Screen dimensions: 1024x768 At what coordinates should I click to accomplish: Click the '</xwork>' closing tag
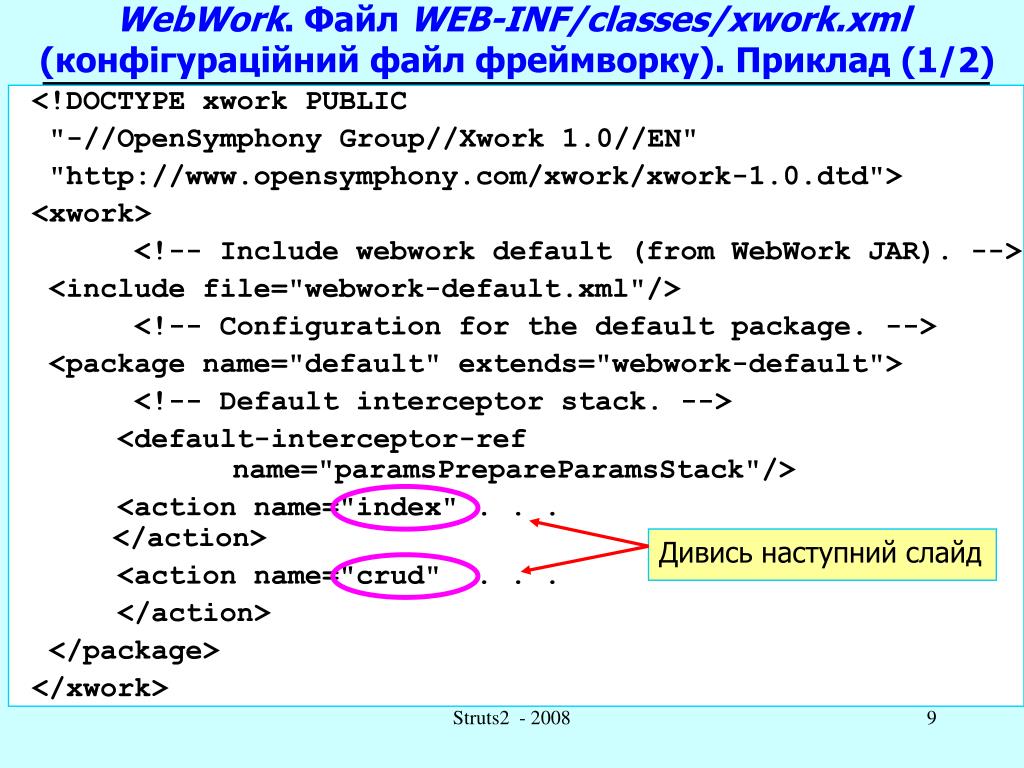click(x=100, y=688)
